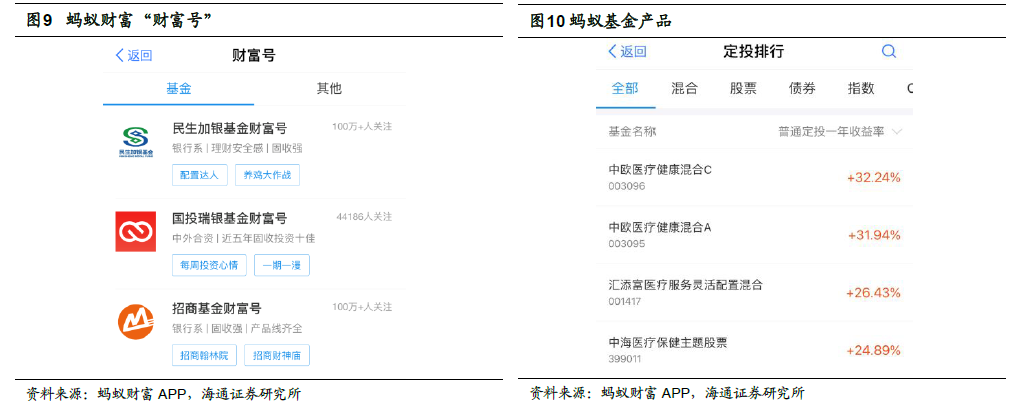This screenshot has height=409, width=1015.
Task: Click the 汇添富医疗服务灵活配置混合 fund name
Action: [686, 285]
